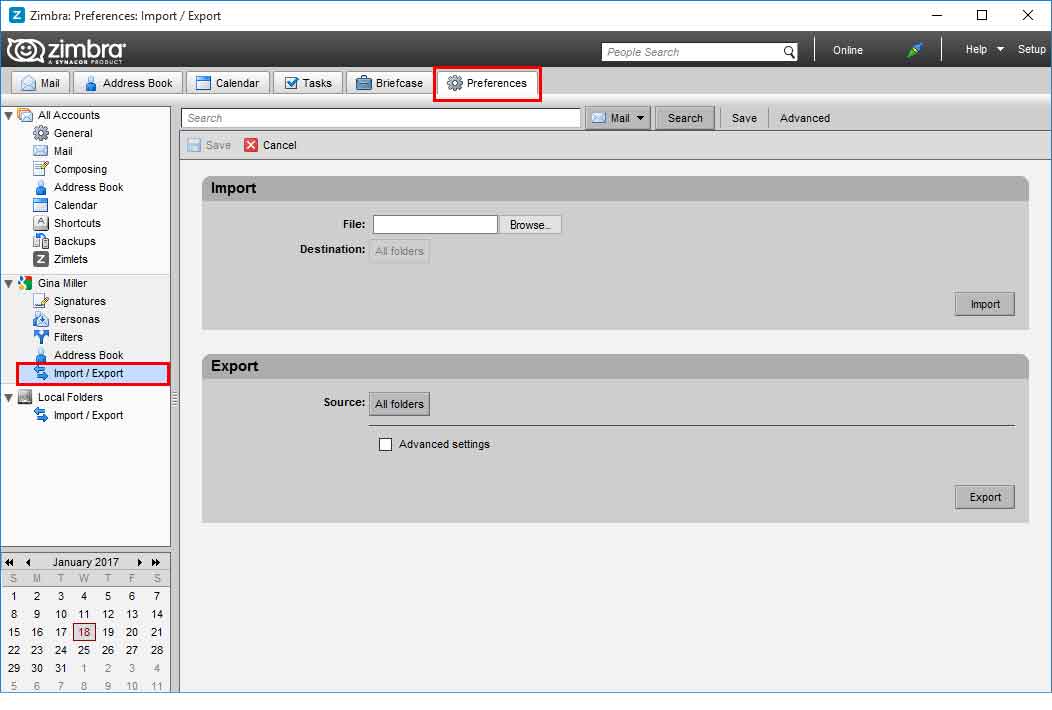Open the Composing preferences icon
Screen dimensions: 1052x710
[41, 168]
